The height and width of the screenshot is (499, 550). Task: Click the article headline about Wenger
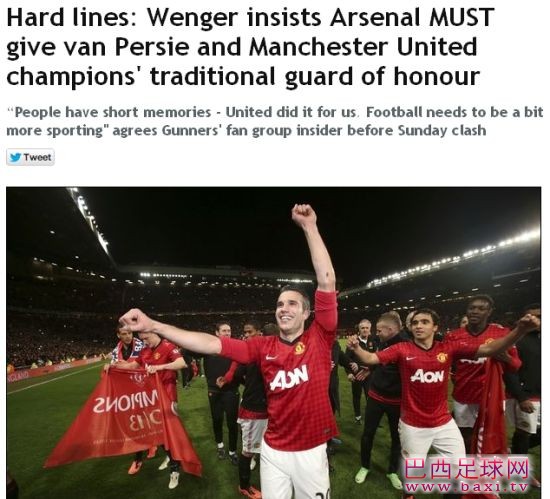[250, 47]
